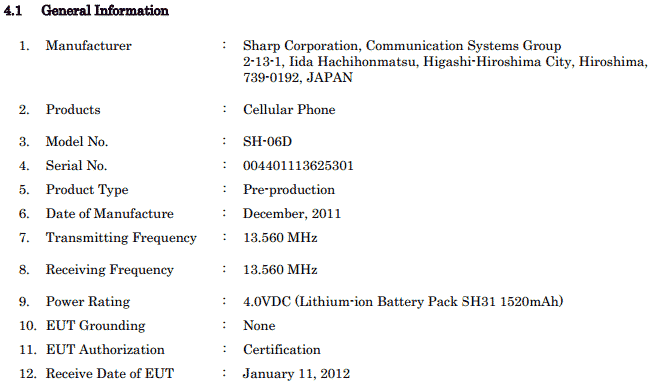Select model value 'SH-06D'
This screenshot has height=383, width=651.
[267, 141]
